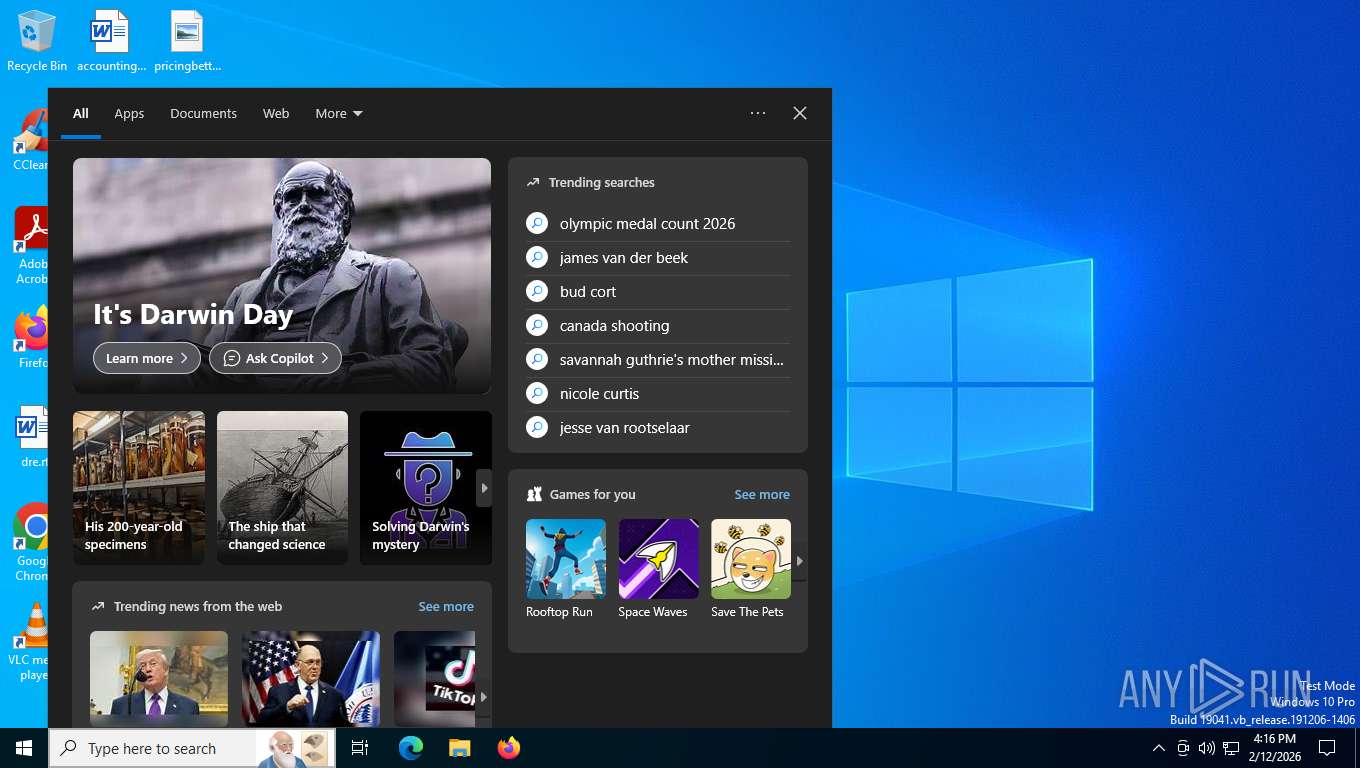Image resolution: width=1360 pixels, height=768 pixels.
Task: Open the notification center icon
Action: click(x=1327, y=748)
